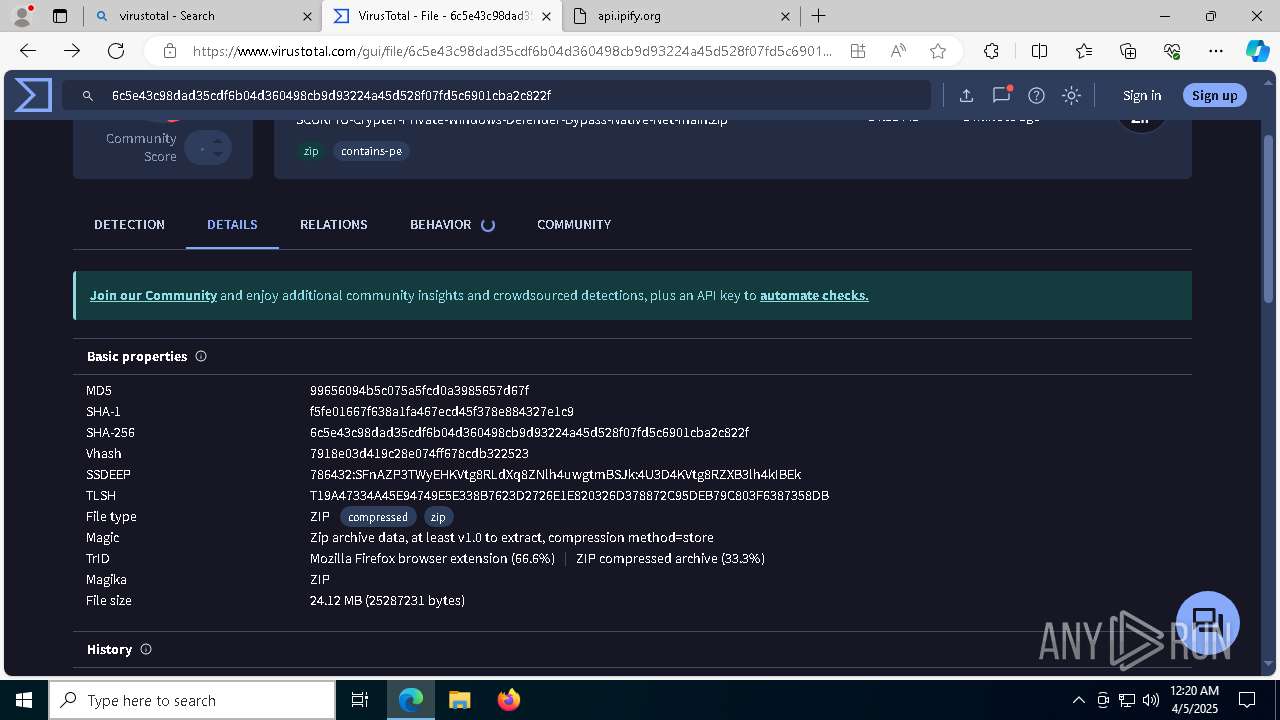Screen dimensions: 1280x720
Task: Switch to virustotal - Search tab
Action: [x=200, y=16]
